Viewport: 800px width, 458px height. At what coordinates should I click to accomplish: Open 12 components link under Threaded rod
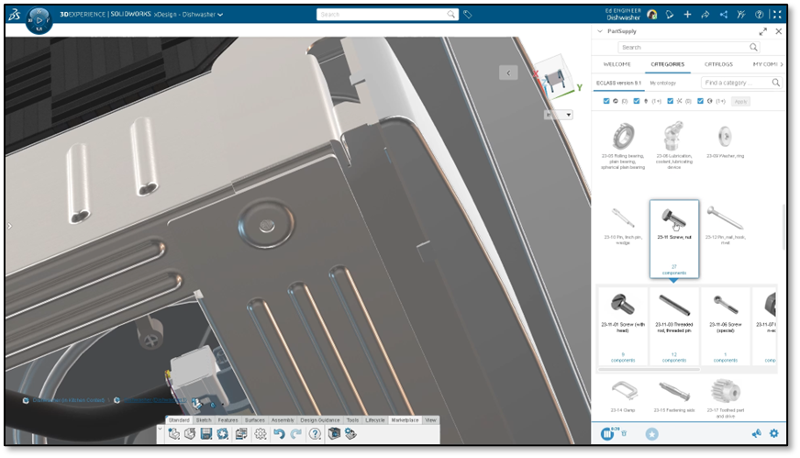674,357
